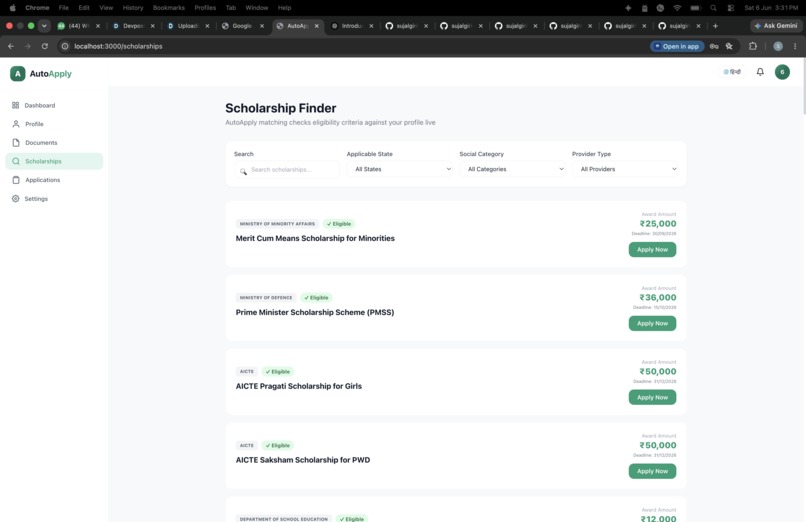Open the Window menu
The height and width of the screenshot is (522, 806).
click(x=257, y=8)
